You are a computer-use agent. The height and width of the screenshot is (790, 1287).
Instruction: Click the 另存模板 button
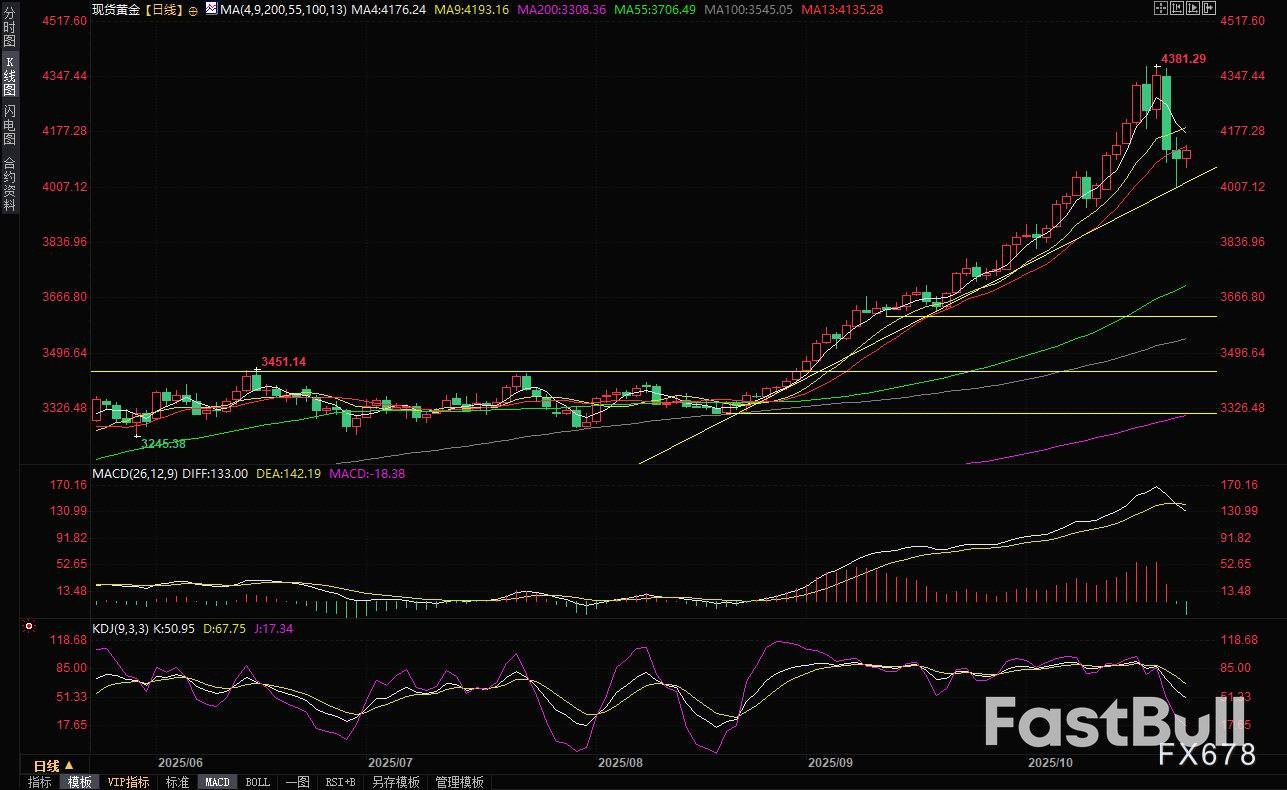pos(396,782)
